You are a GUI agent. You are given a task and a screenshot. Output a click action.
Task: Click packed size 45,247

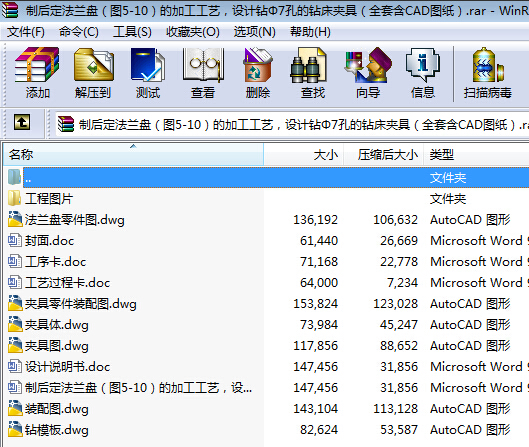click(x=399, y=325)
